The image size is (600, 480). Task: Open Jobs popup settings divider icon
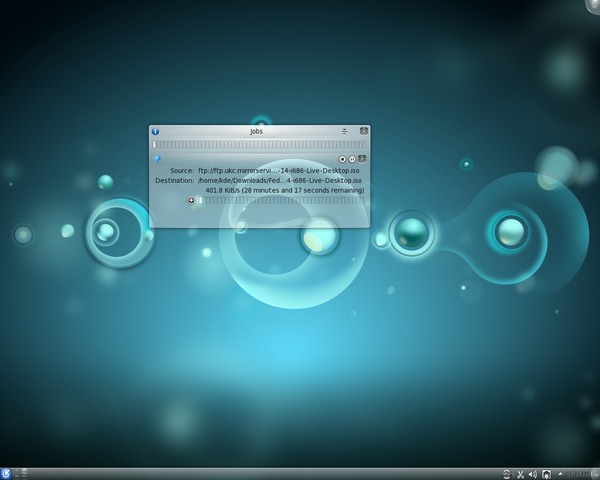(344, 131)
